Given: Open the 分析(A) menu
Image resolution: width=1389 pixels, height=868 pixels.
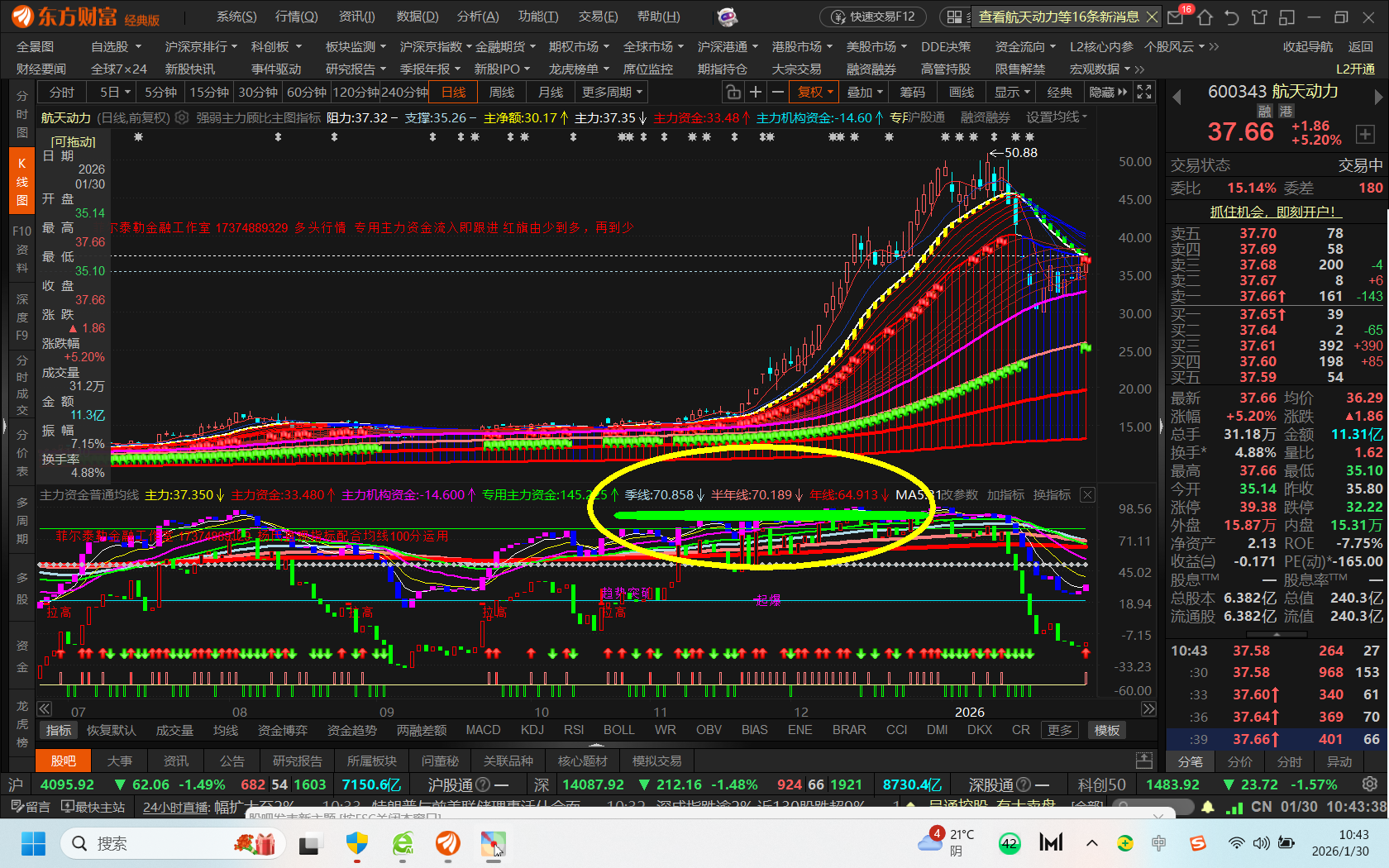Looking at the screenshot, I should click(477, 17).
